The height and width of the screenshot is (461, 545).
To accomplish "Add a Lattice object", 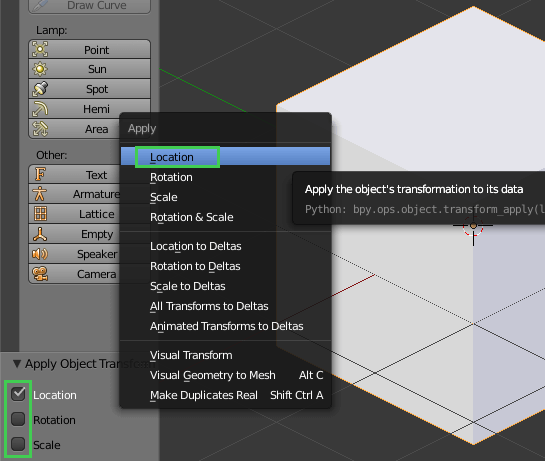I will (74, 214).
